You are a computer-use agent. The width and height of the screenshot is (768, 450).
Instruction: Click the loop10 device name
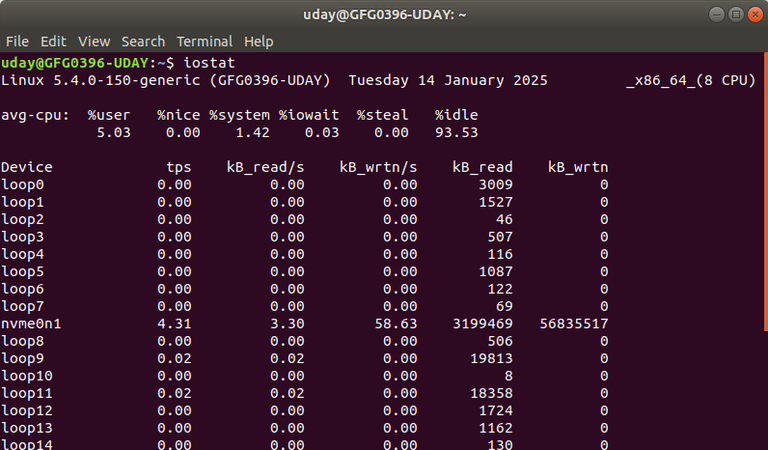click(26, 376)
